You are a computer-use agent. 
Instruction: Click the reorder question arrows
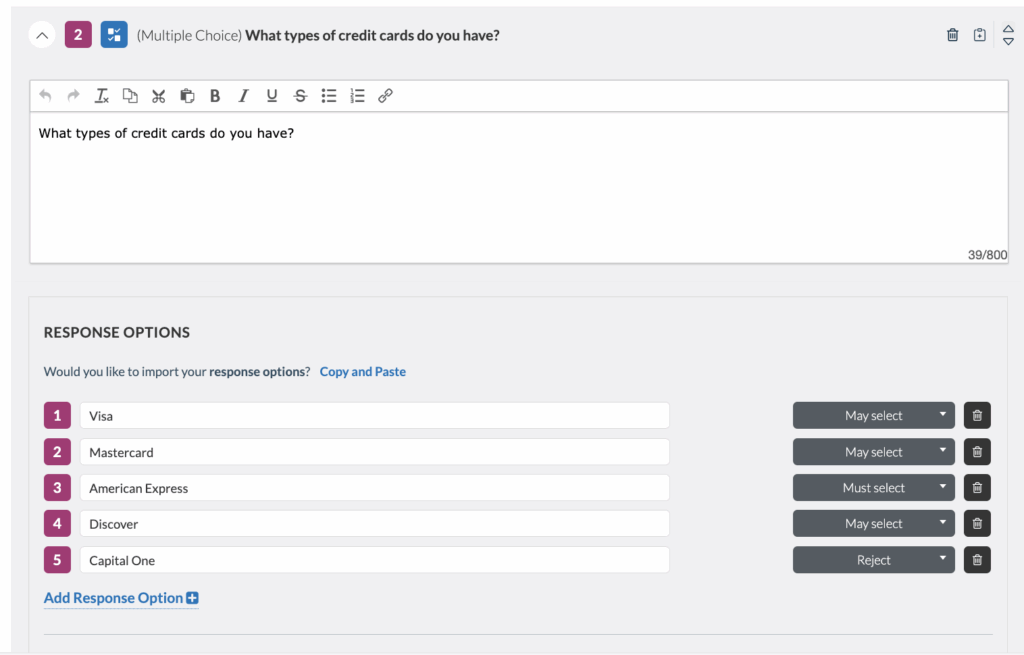tap(1008, 33)
